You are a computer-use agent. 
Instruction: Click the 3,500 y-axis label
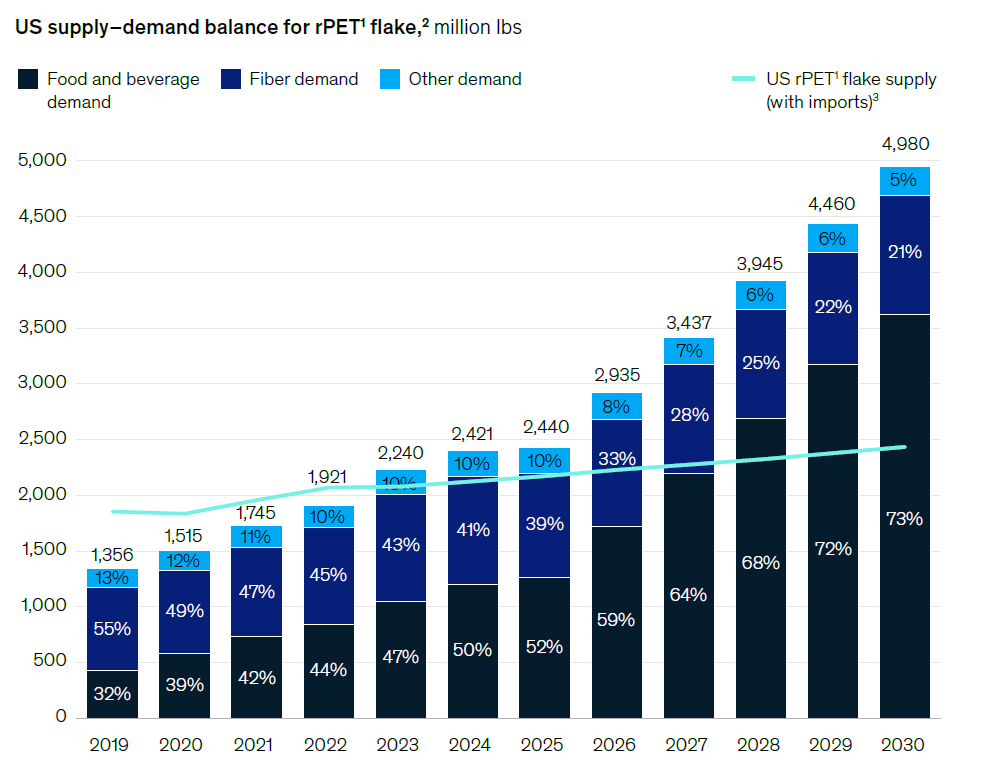[43, 328]
